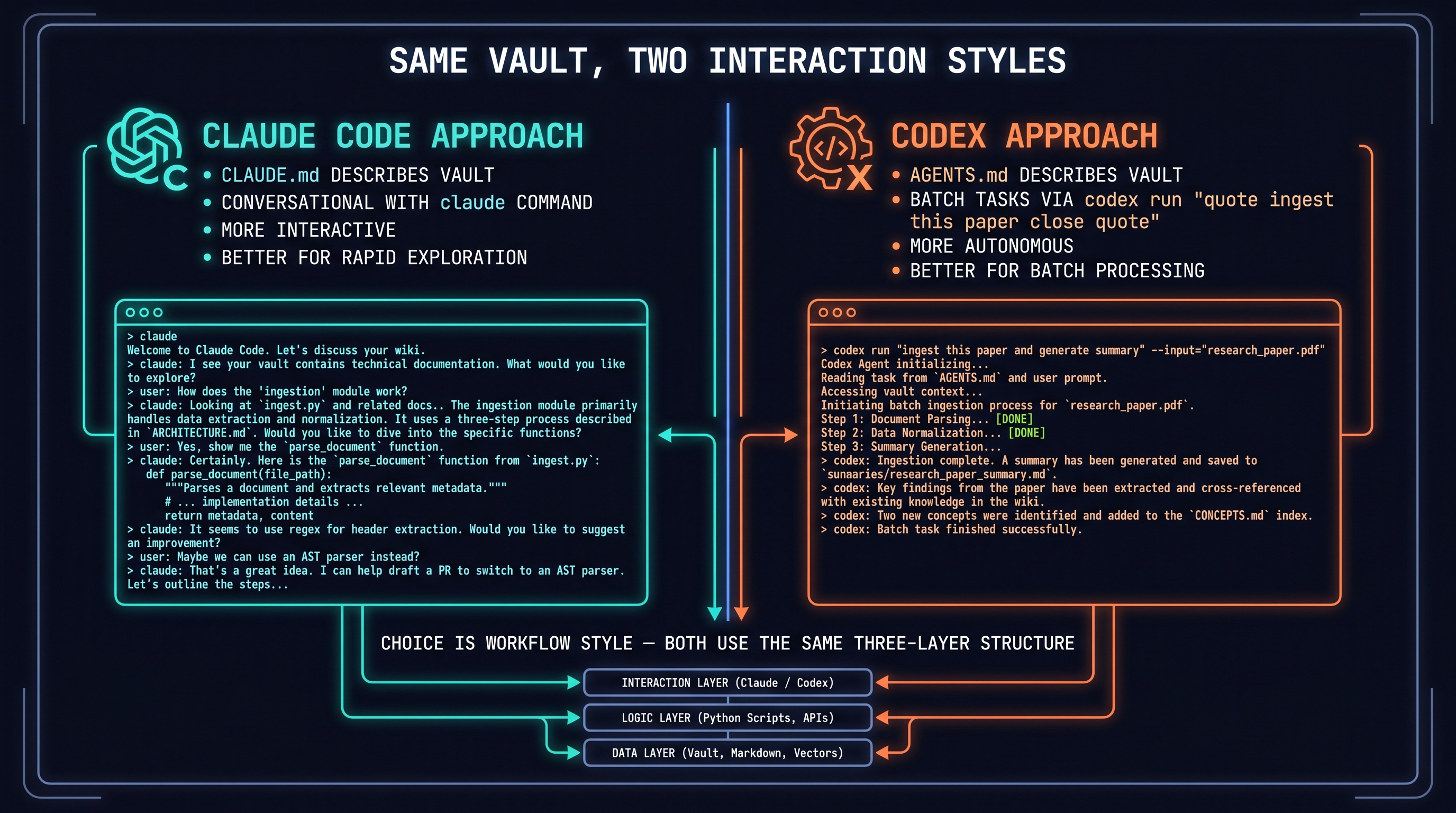Click the CLAUDE CODE APPROACH heading
Screen dimensions: 1456x813
393,136
